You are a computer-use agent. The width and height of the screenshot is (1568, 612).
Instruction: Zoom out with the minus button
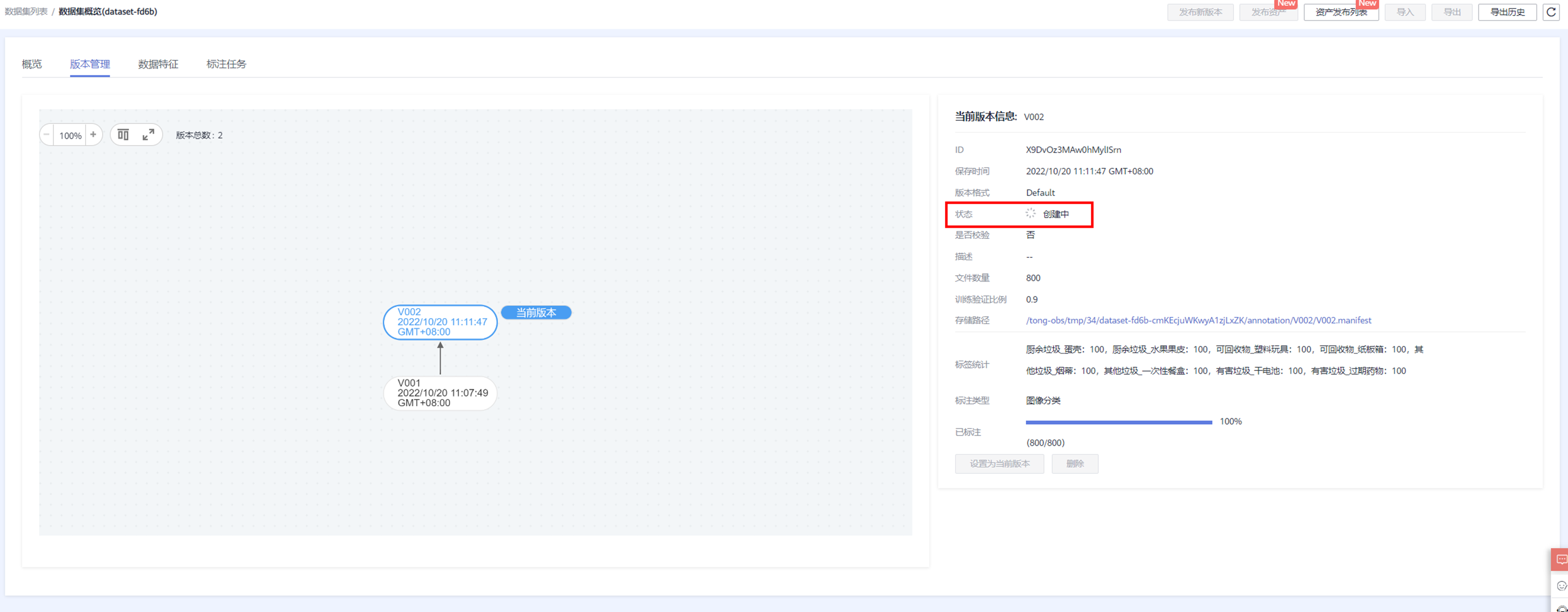click(x=47, y=135)
